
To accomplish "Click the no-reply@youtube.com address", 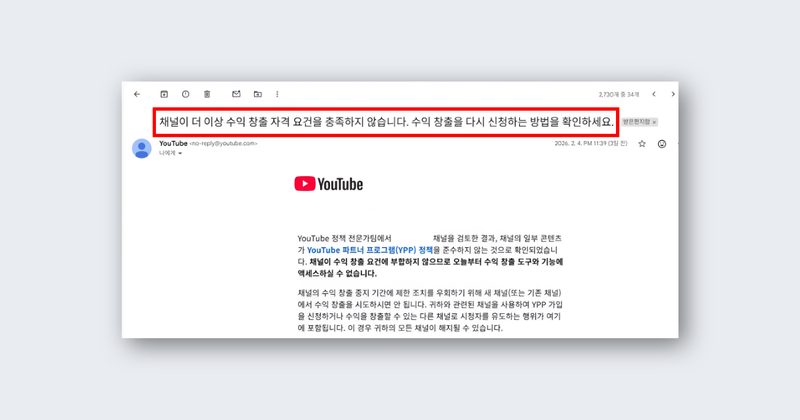I will [x=223, y=143].
